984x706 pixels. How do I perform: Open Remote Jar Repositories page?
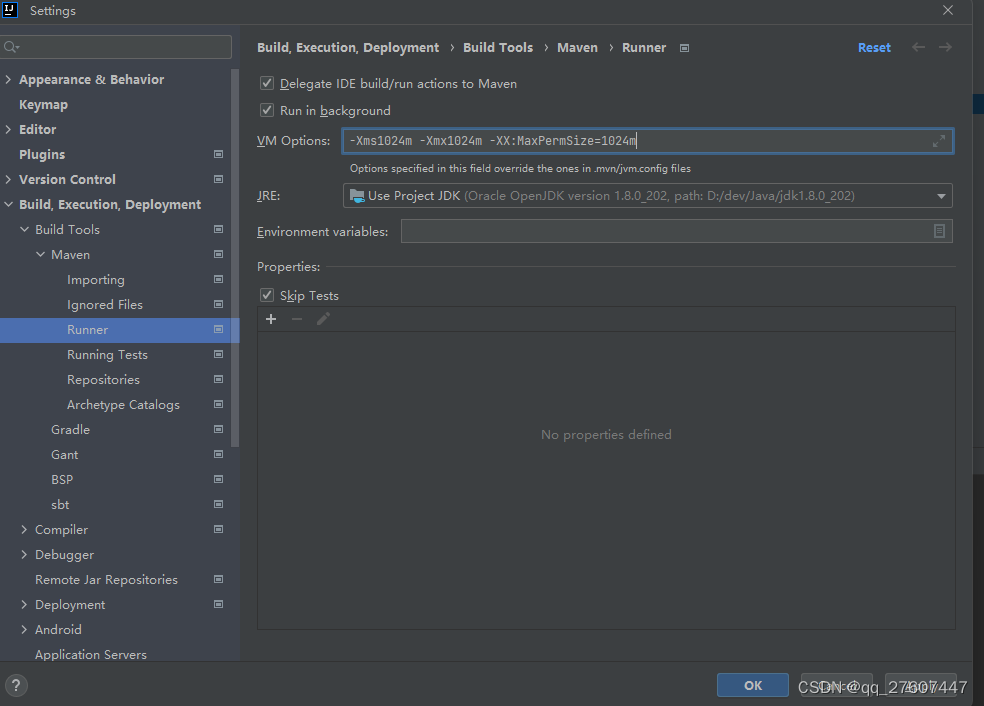(x=106, y=580)
